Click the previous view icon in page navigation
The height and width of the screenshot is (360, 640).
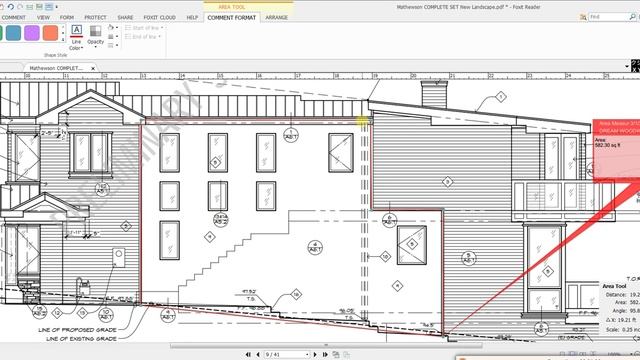click(336, 354)
